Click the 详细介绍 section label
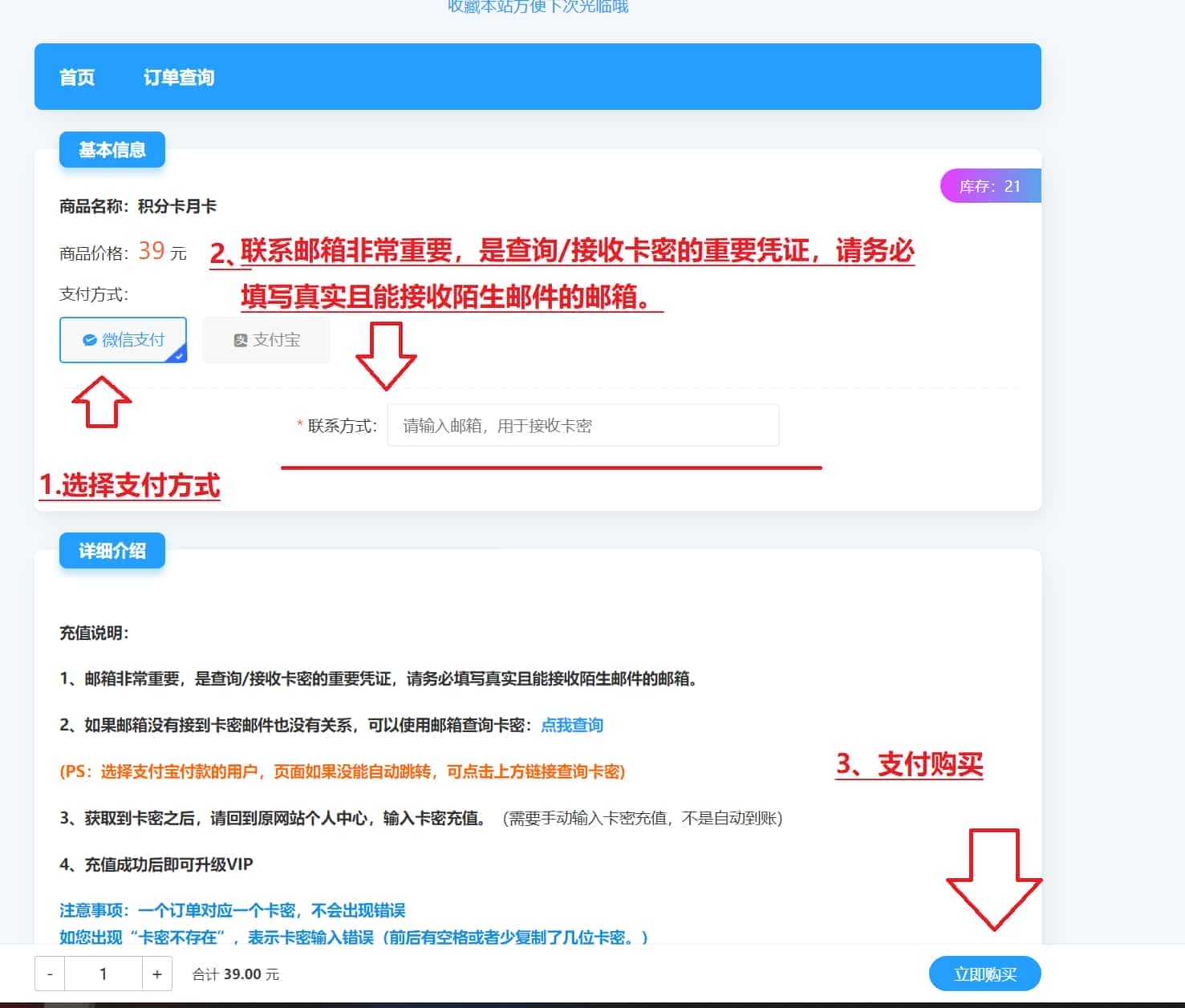This screenshot has width=1185, height=1008. 112,551
